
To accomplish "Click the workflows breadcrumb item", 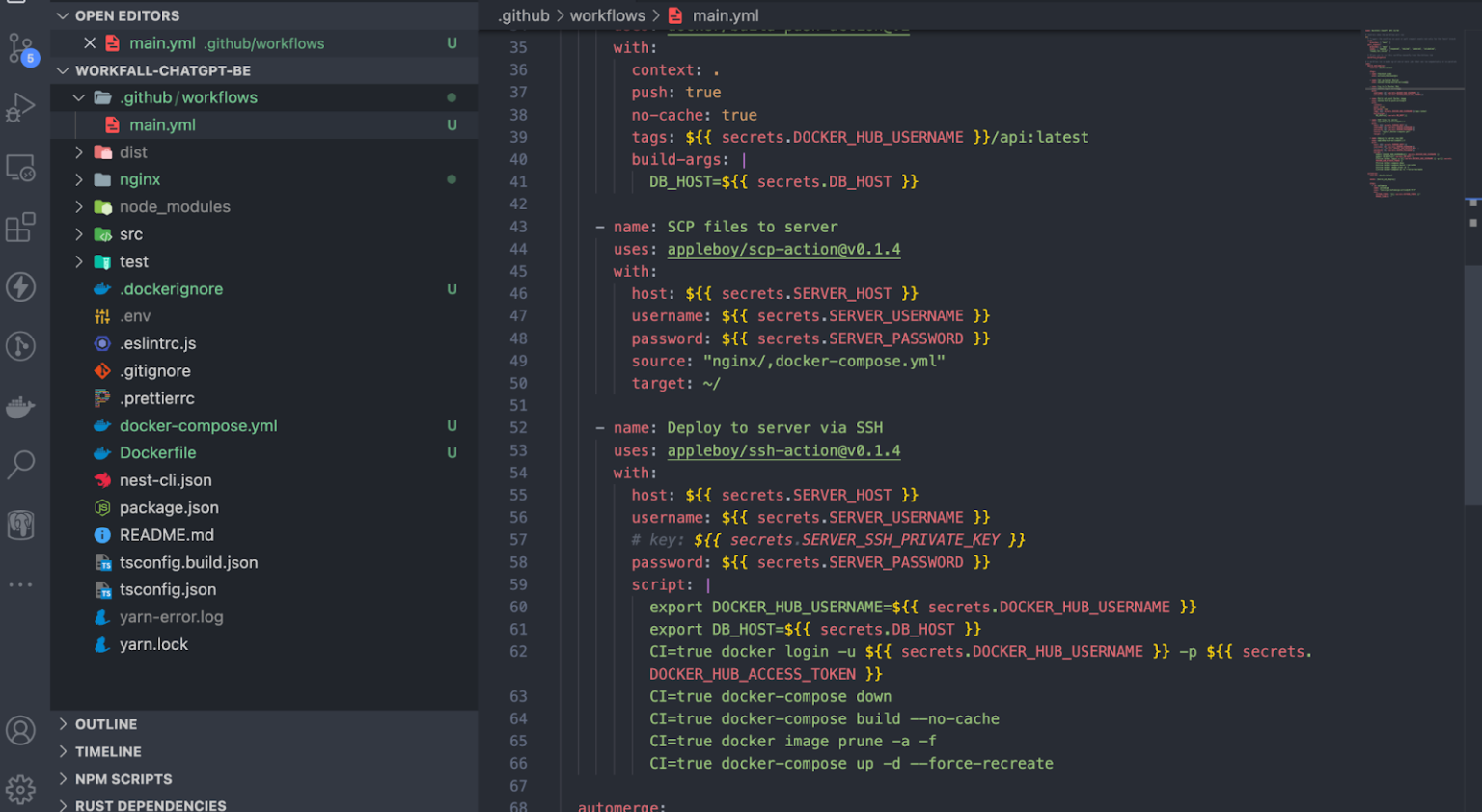I will (607, 15).
